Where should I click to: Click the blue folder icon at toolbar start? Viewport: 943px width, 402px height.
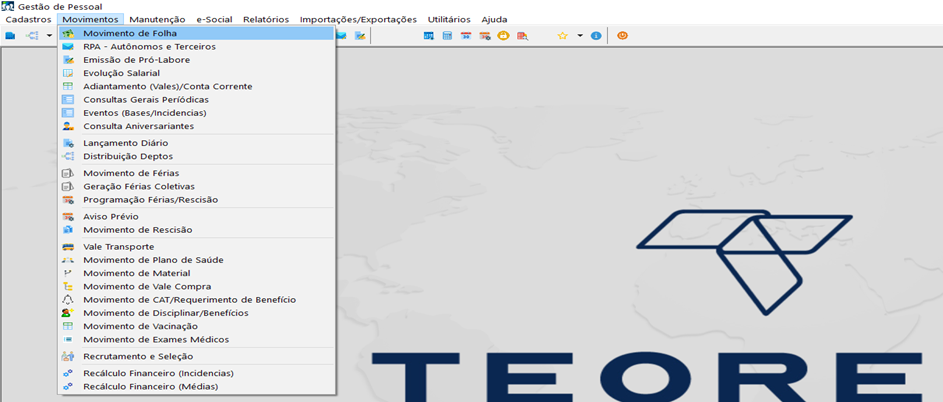(10, 36)
